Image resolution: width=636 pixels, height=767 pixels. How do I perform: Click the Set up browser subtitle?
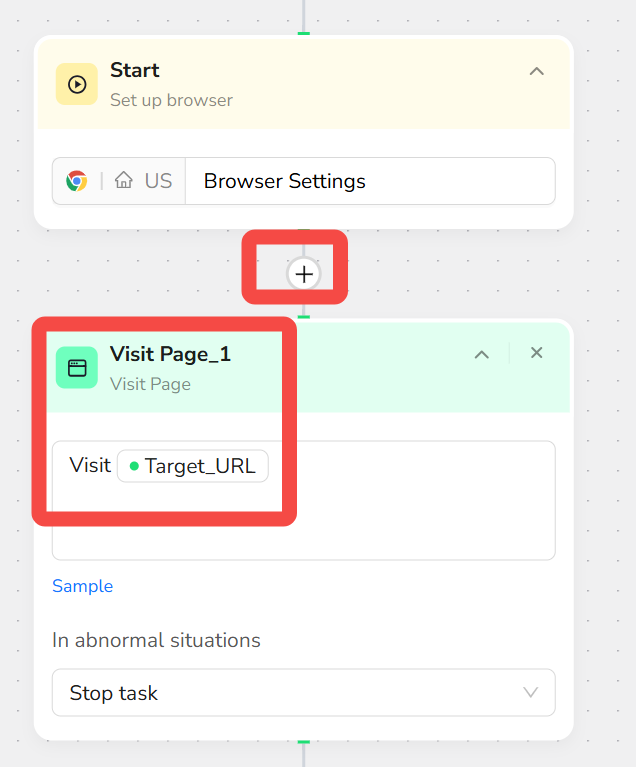(171, 100)
